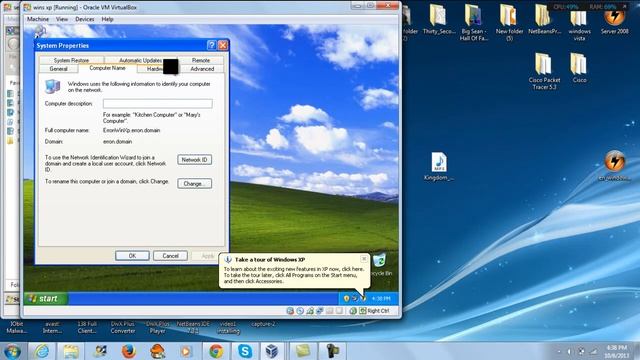Cancel the System Properties dialog
Image resolution: width=640 pixels, height=360 pixels.
point(170,256)
